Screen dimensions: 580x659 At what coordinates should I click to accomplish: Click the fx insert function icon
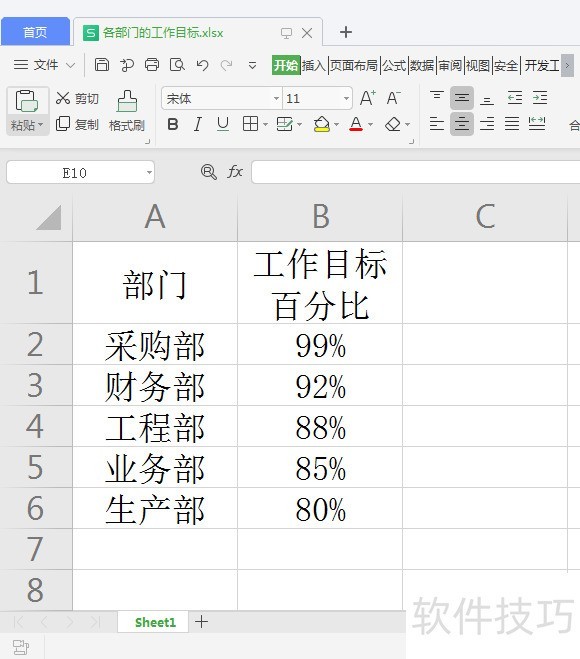235,171
